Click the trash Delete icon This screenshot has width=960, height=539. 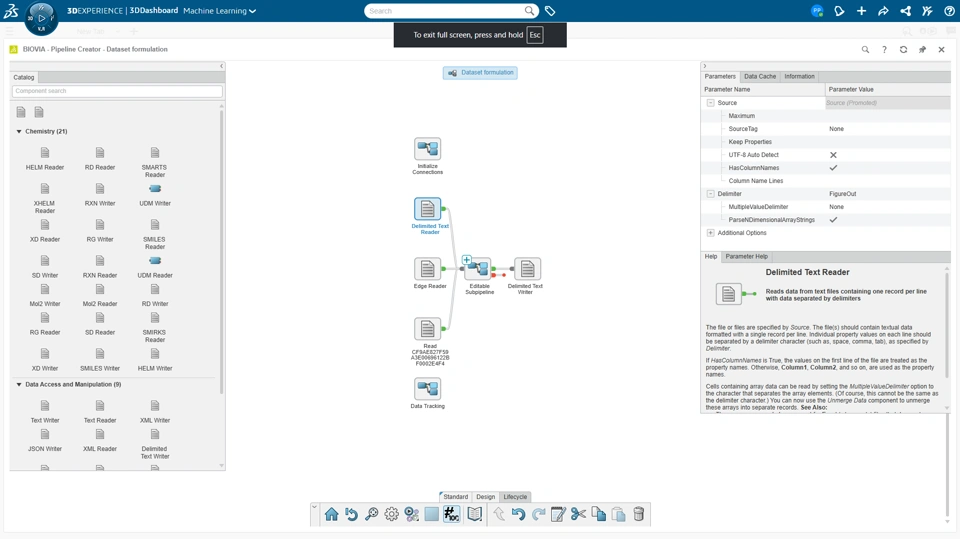[x=639, y=514]
